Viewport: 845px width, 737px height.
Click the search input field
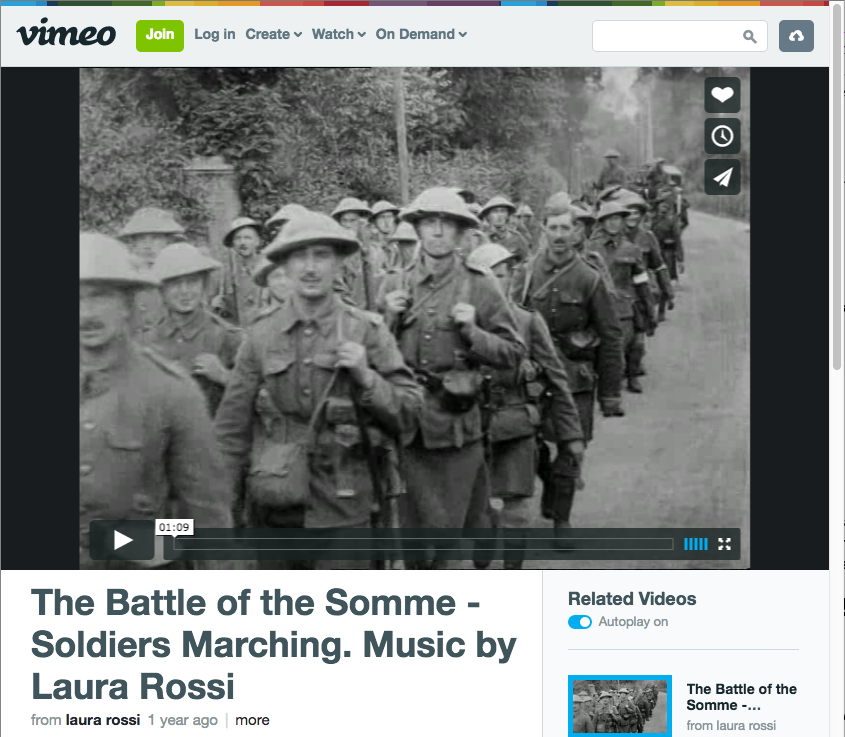(x=667, y=36)
